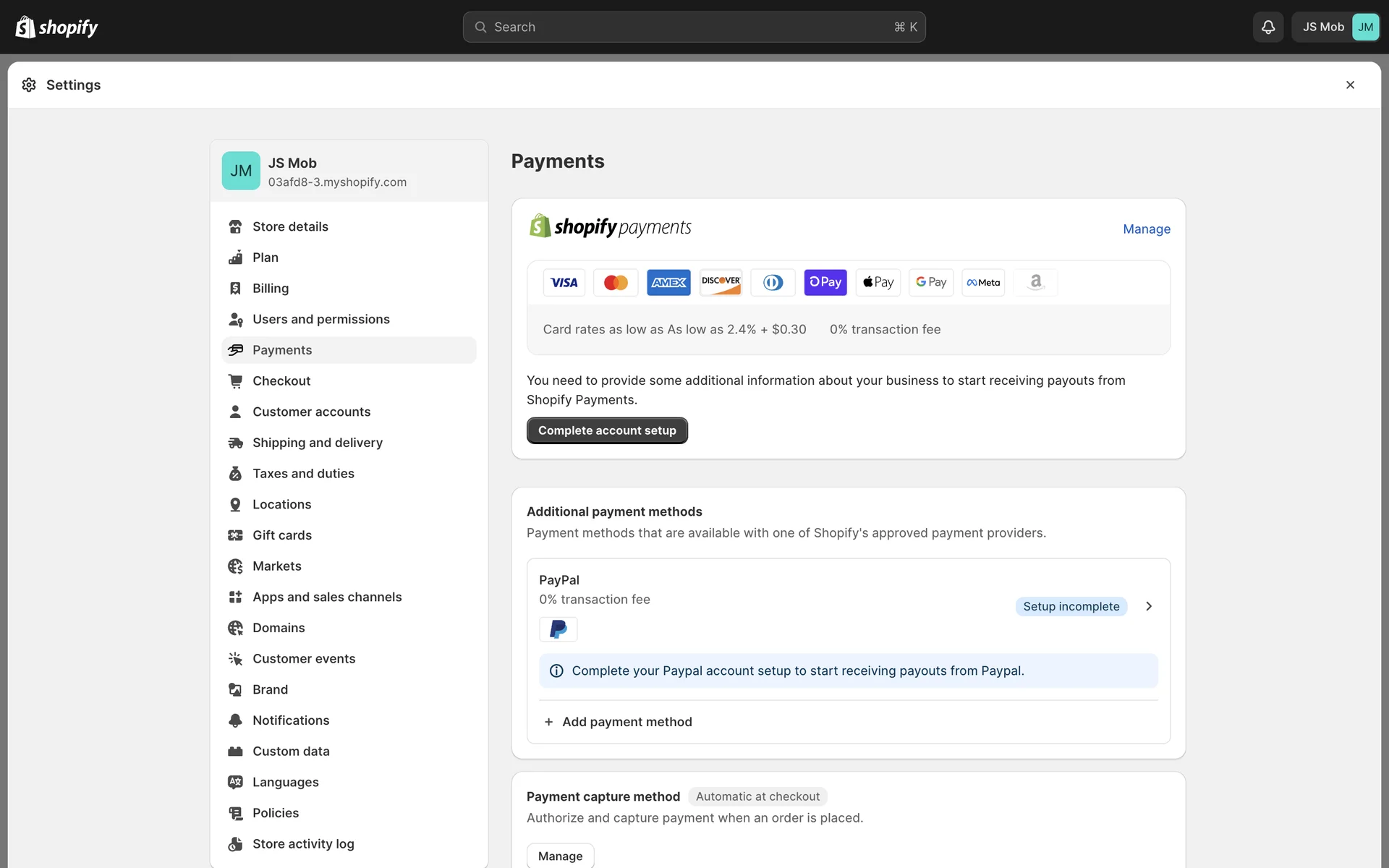Select Taxes and duties in the sidebar

click(x=303, y=473)
